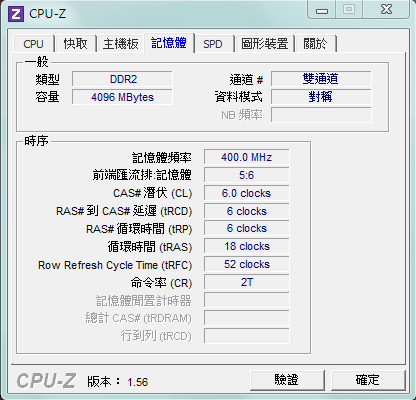The height and width of the screenshot is (400, 416).
Task: Open the 圖形裝置 tab
Action: tap(265, 44)
